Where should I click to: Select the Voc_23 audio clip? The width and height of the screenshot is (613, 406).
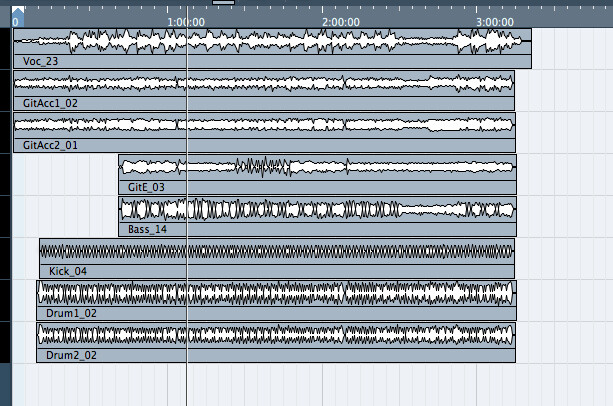[x=272, y=48]
